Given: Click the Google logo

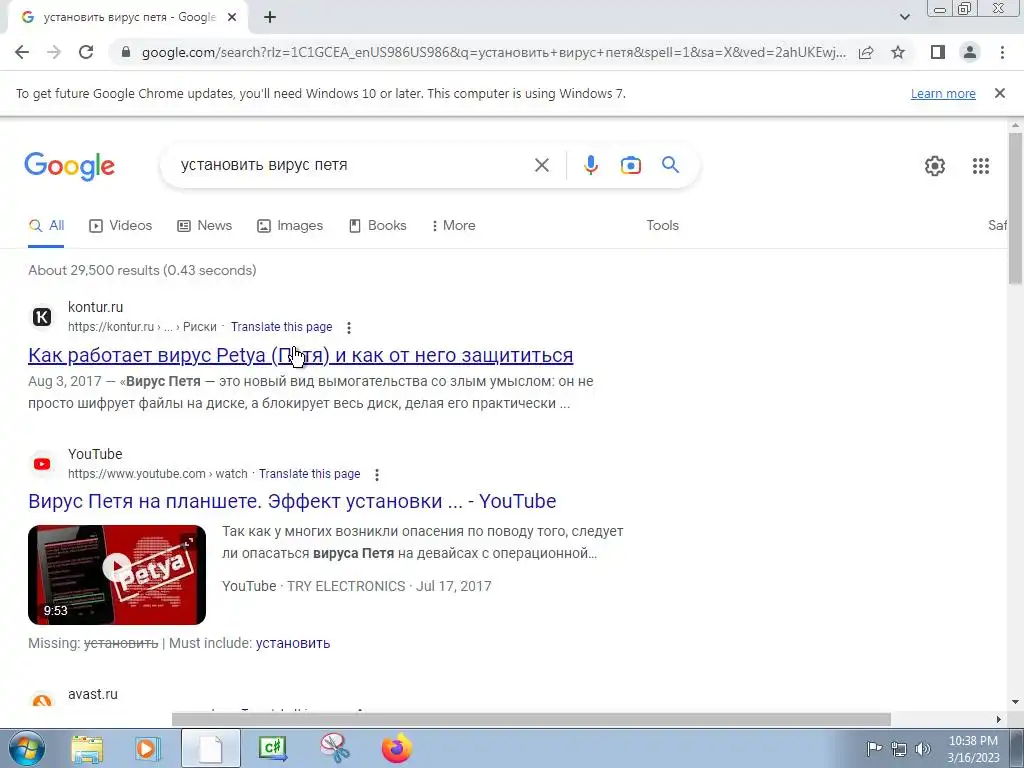Looking at the screenshot, I should (x=70, y=166).
